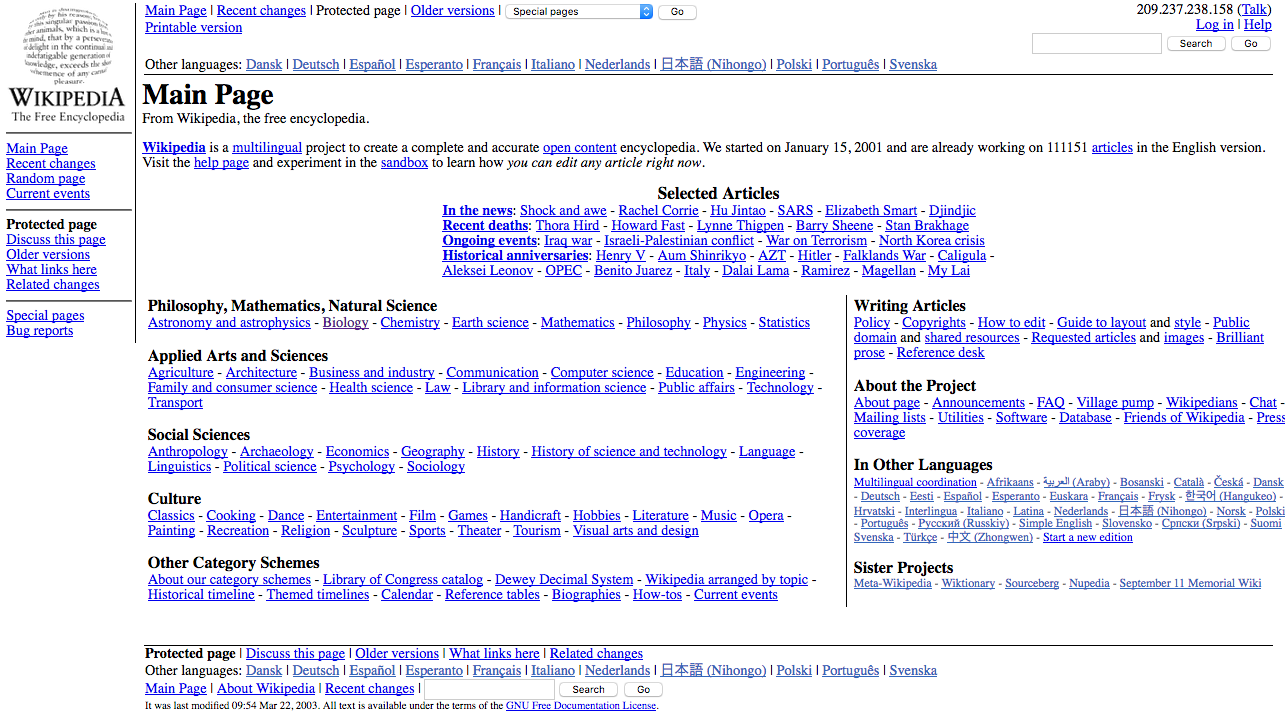The width and height of the screenshot is (1285, 728).
Task: Open the Special pages dropdown
Action: [579, 12]
